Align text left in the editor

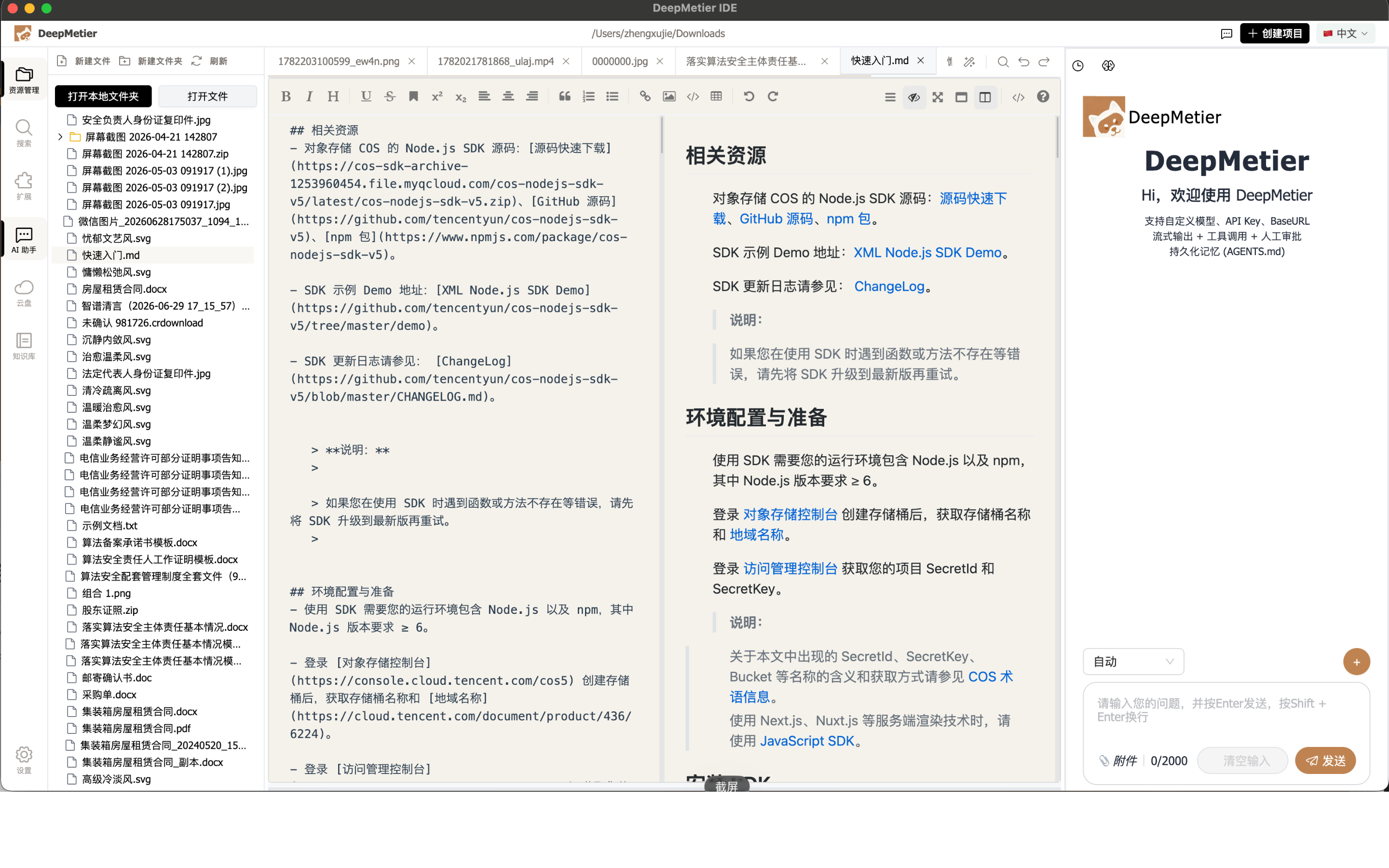[x=484, y=96]
